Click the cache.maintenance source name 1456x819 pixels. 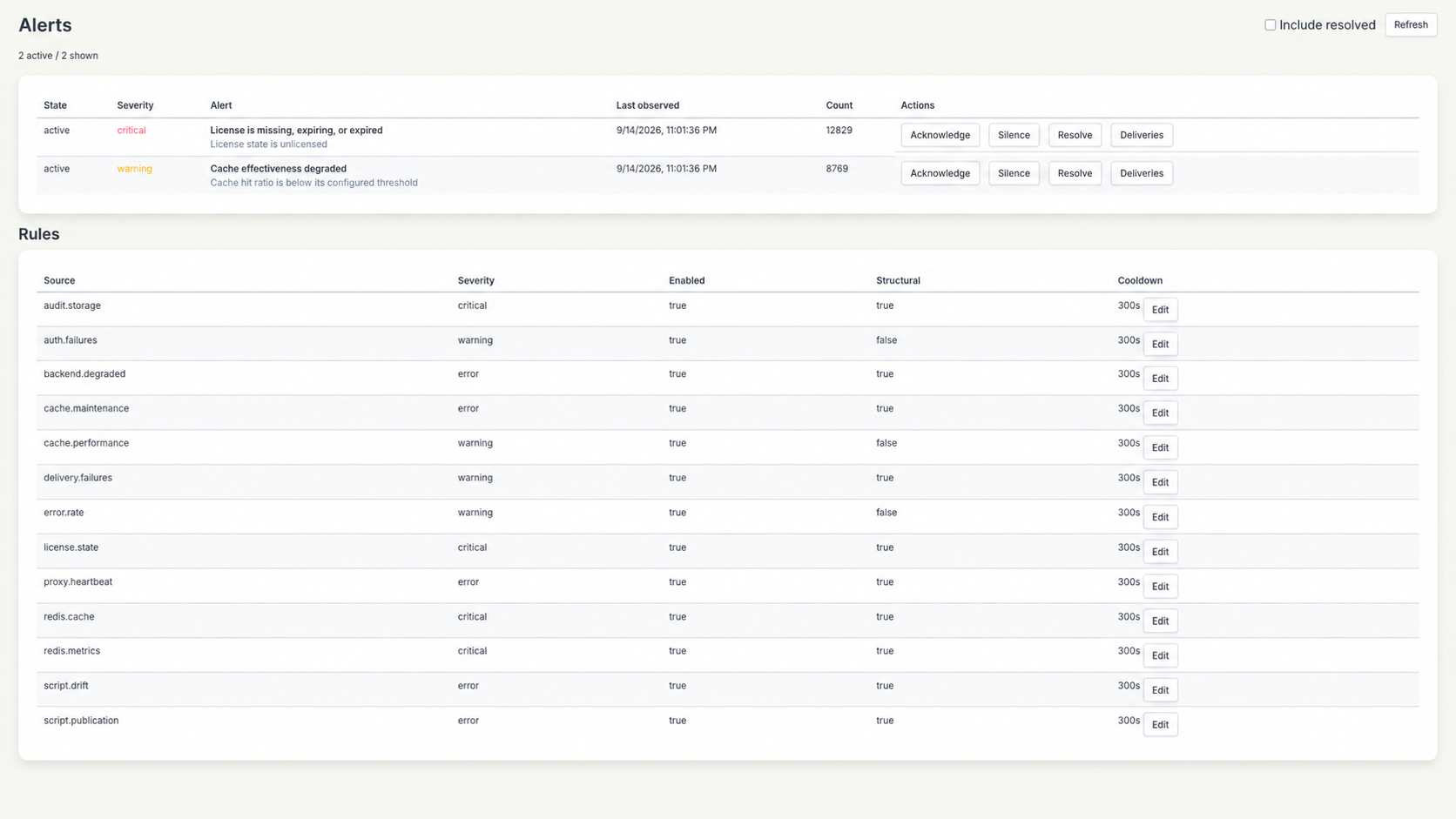[86, 408]
